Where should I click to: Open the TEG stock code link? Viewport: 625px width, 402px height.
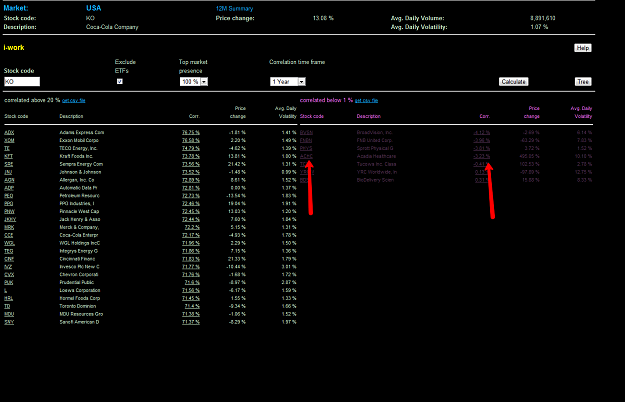click(x=9, y=251)
